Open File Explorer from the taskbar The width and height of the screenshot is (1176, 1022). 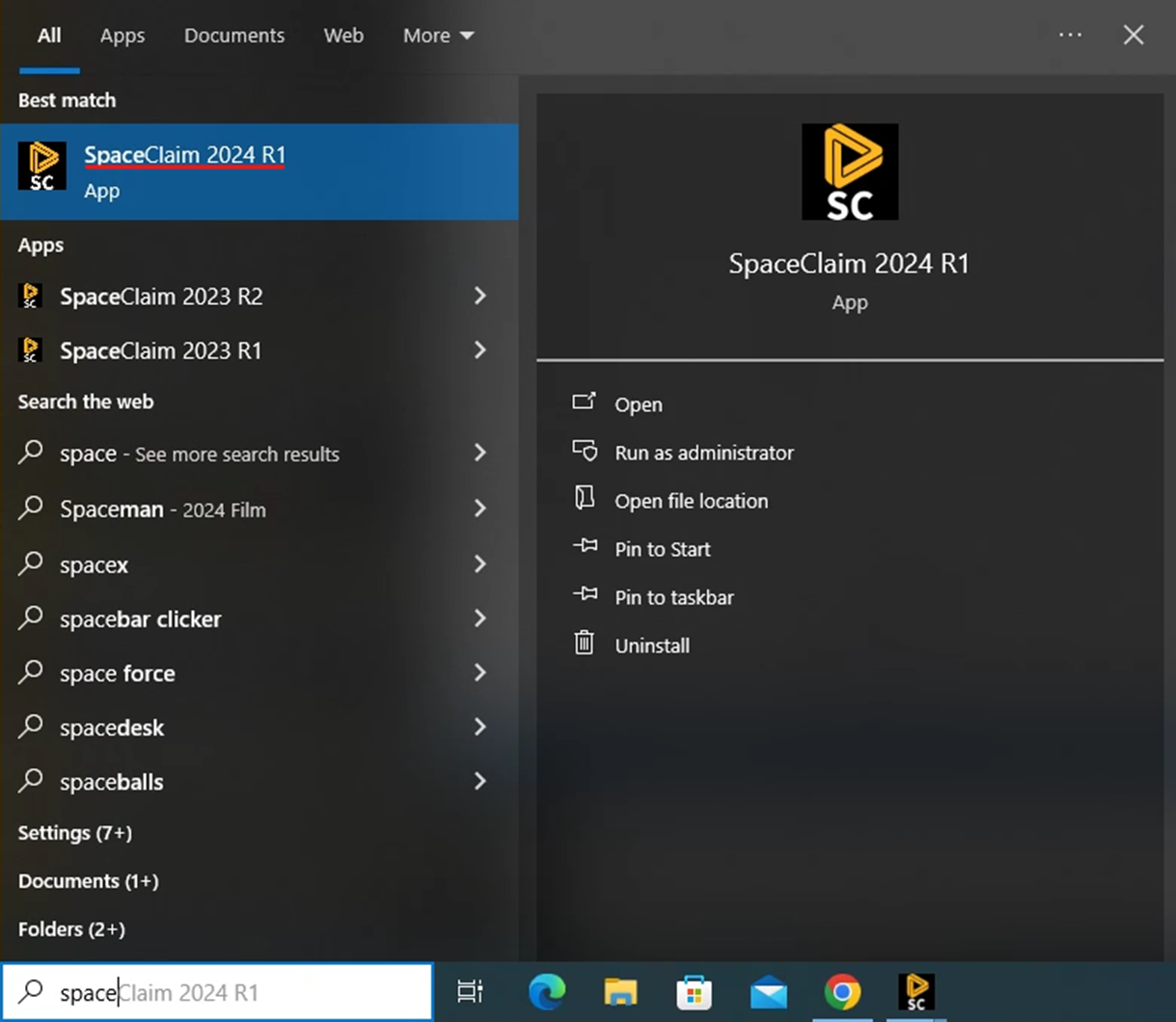(619, 991)
